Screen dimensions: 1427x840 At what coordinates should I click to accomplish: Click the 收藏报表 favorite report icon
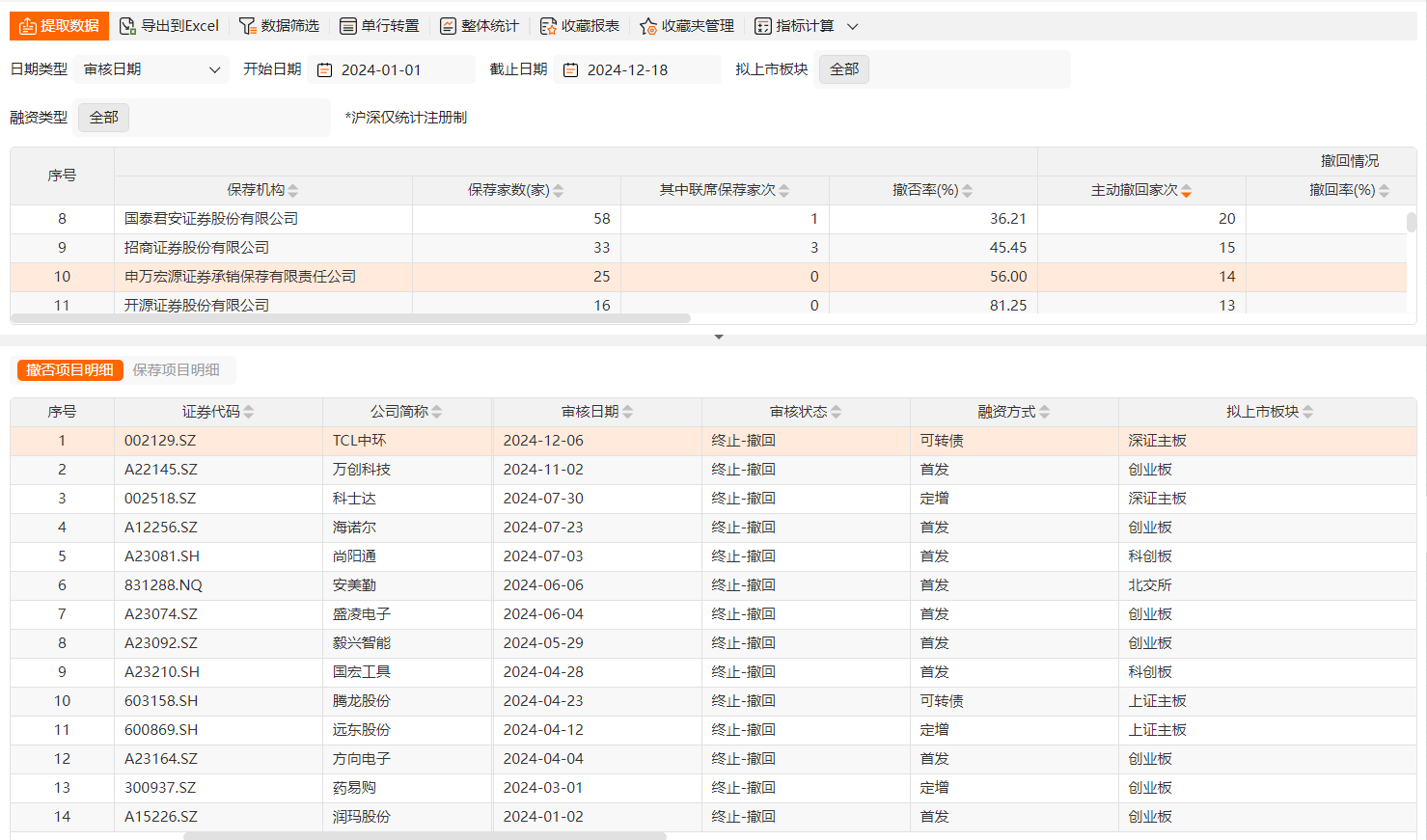click(x=548, y=26)
